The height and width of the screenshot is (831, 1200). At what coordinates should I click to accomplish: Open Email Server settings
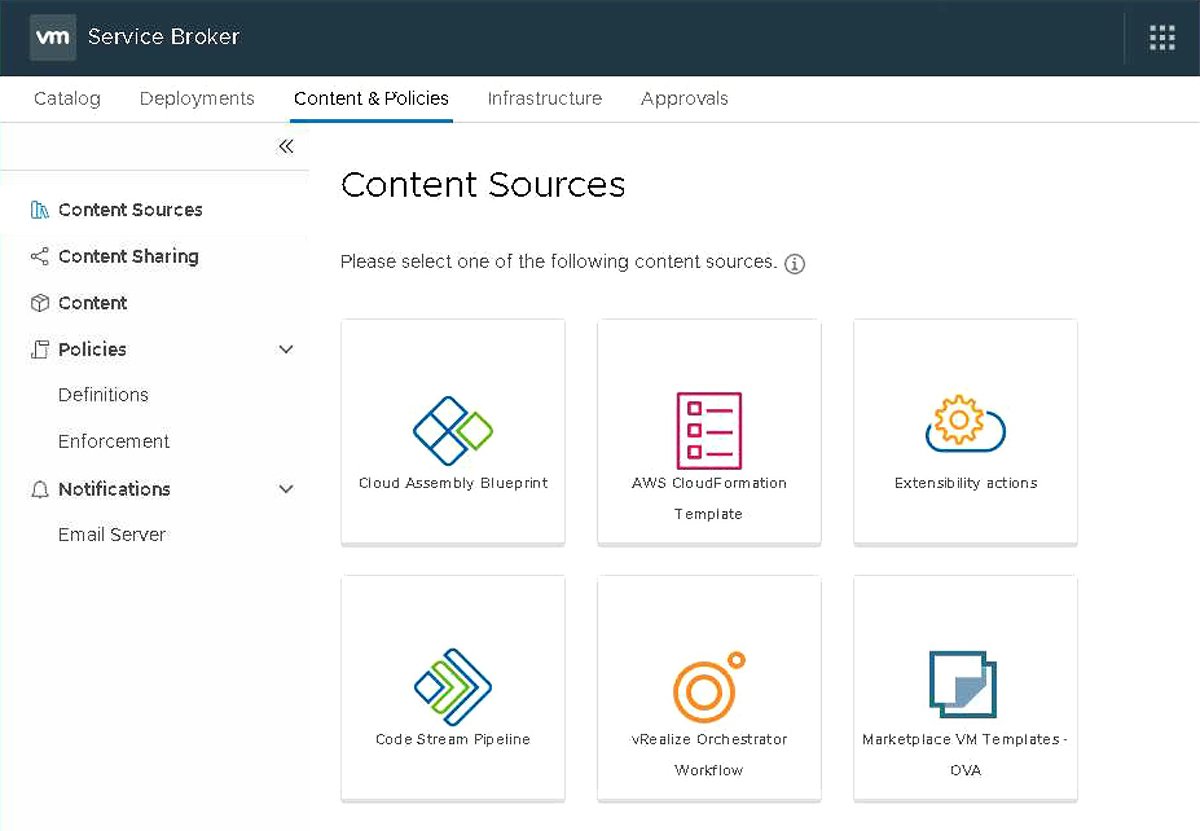coord(111,534)
